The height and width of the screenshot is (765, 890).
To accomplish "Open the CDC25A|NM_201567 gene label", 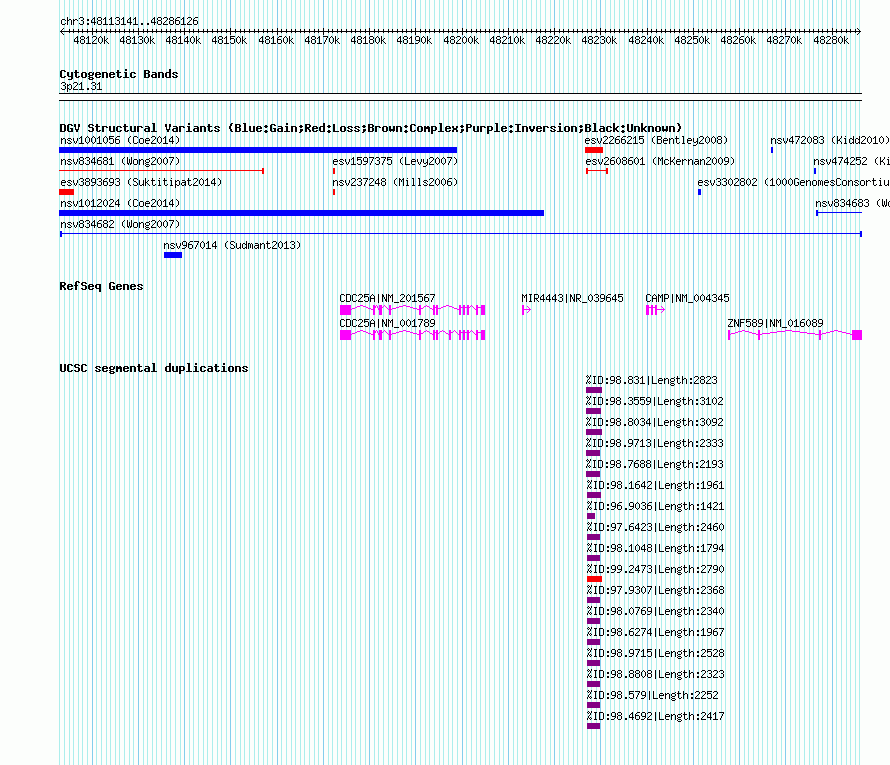I will [x=387, y=298].
